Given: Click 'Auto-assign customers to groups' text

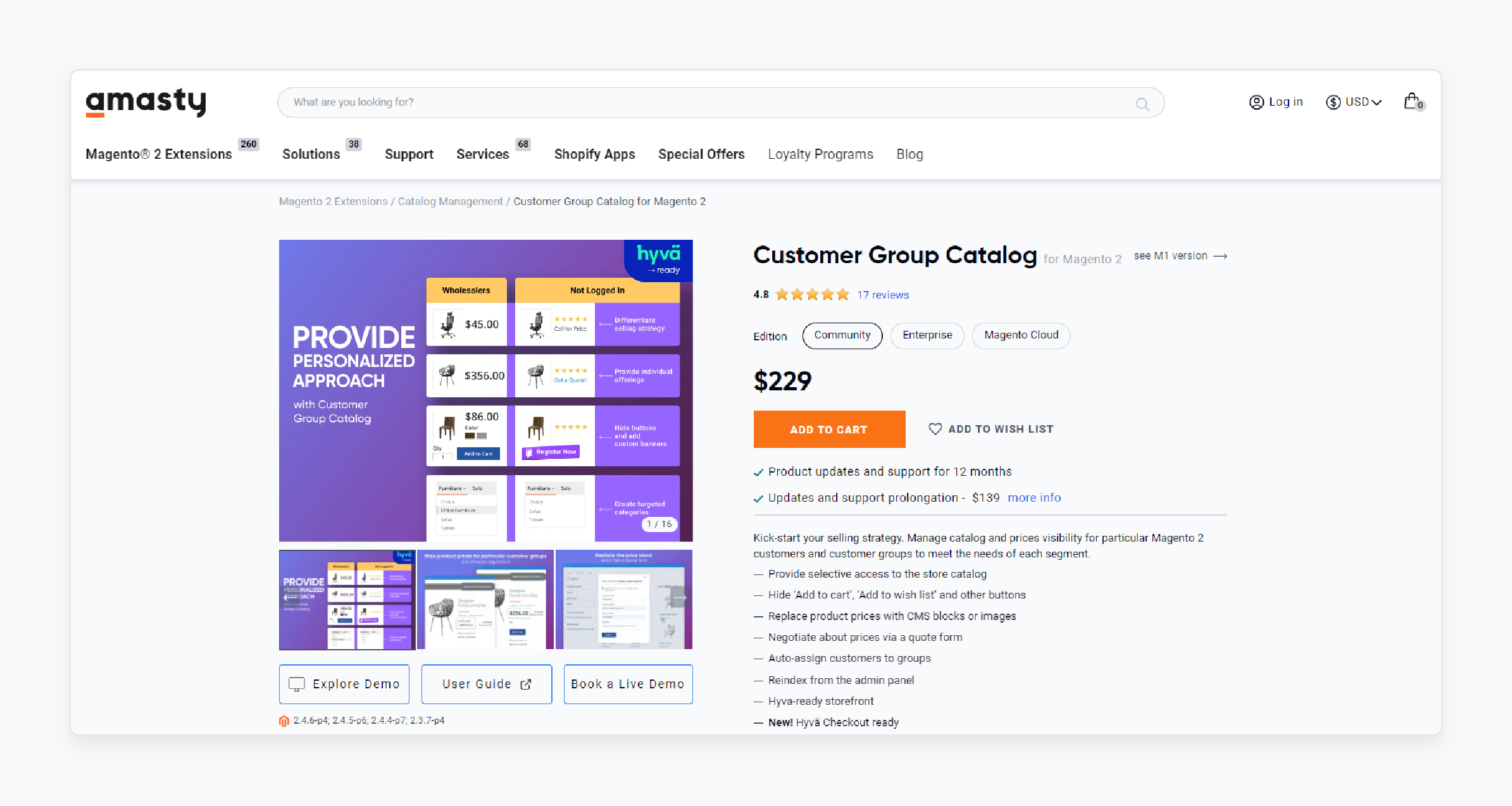Looking at the screenshot, I should click(849, 659).
